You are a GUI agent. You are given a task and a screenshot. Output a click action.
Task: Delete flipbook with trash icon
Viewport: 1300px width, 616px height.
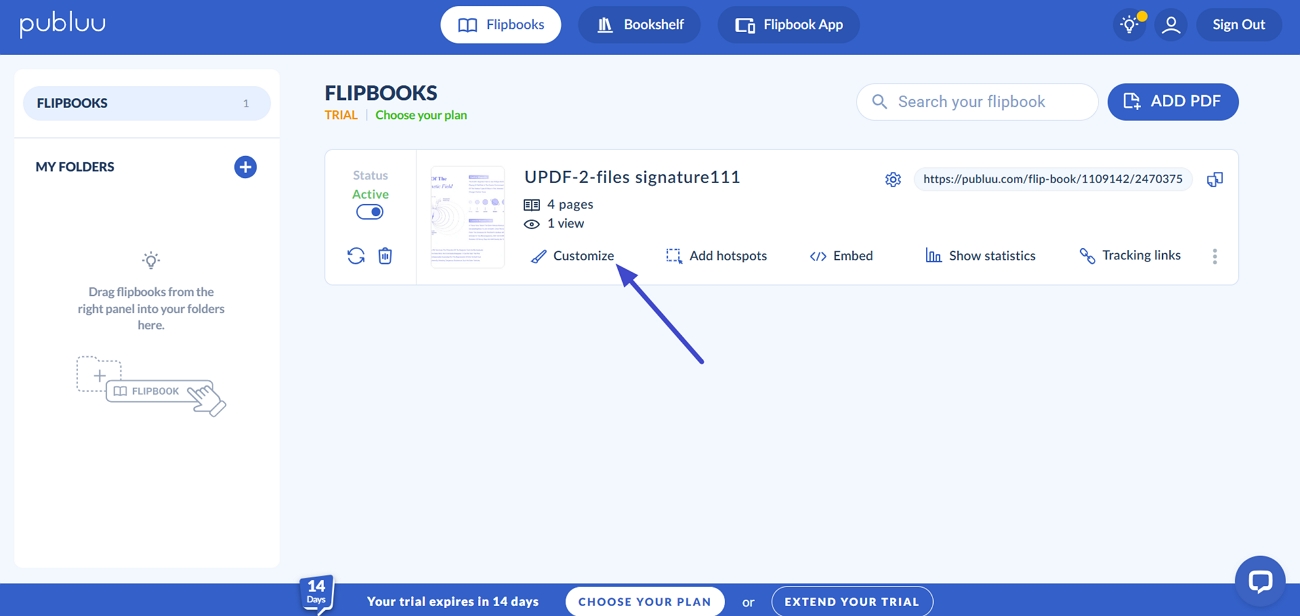(x=385, y=256)
